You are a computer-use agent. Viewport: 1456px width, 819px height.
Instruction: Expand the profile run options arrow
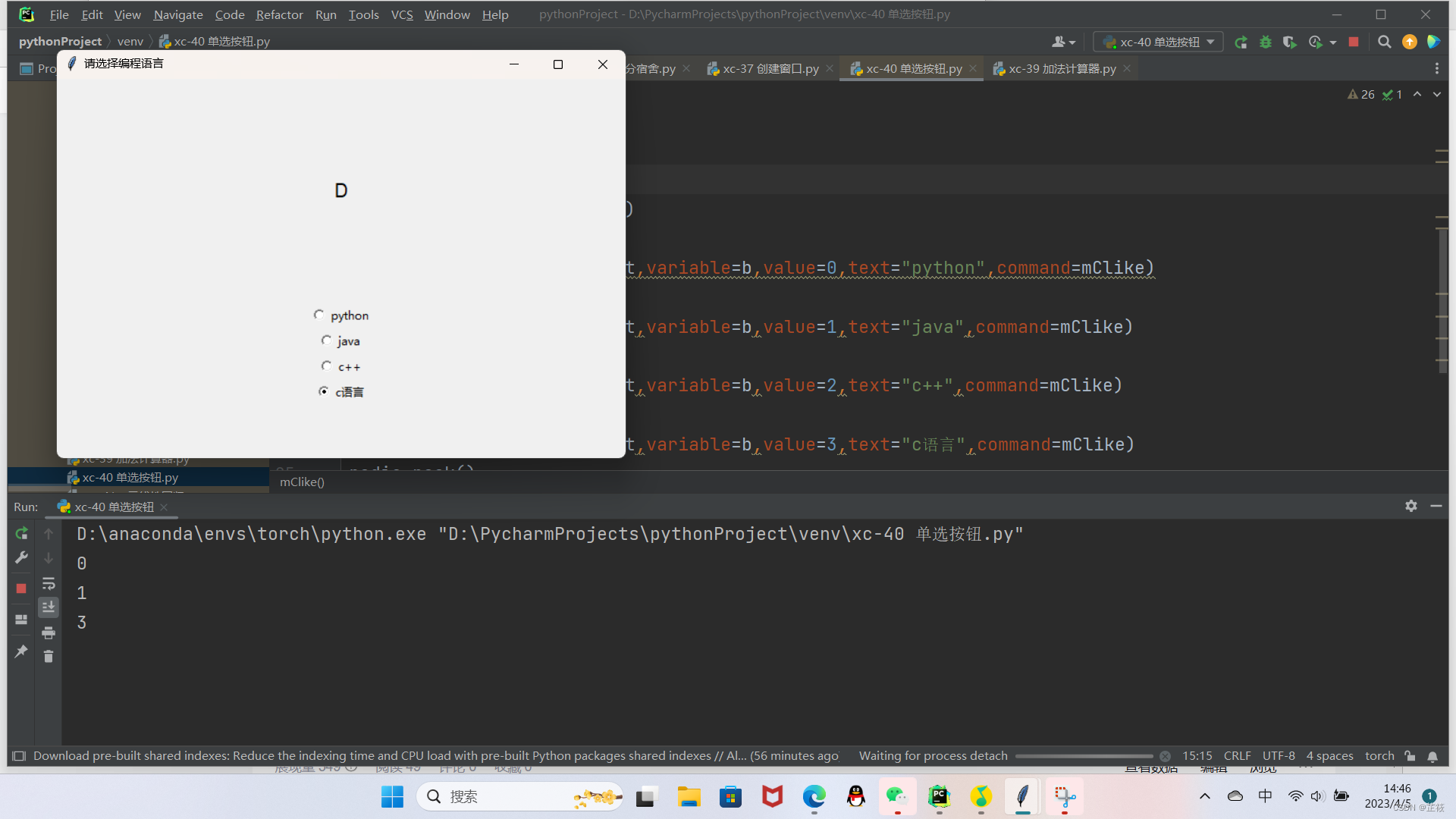(x=1333, y=42)
